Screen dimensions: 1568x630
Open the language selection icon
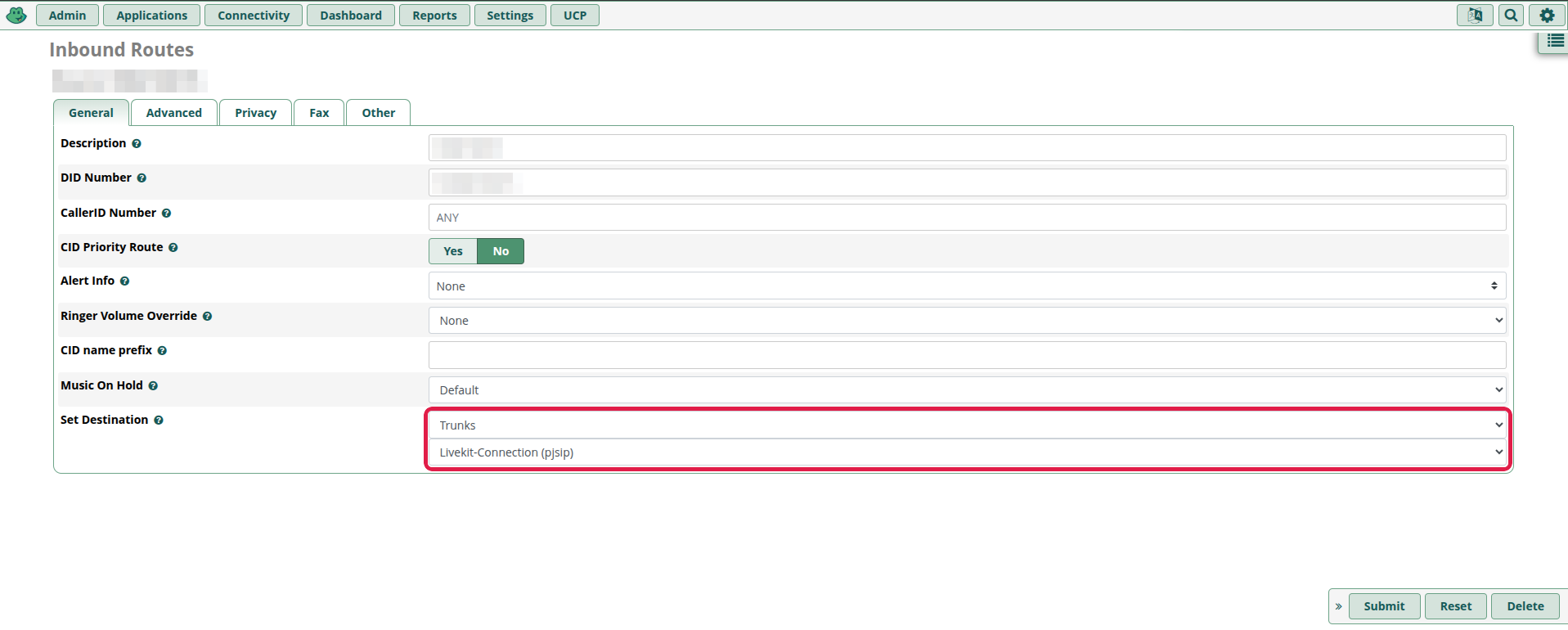(1475, 15)
